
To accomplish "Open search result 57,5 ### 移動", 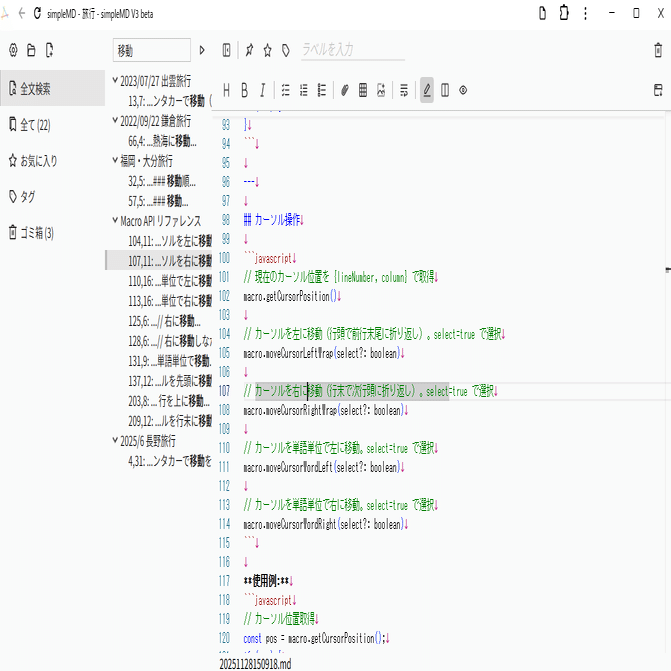I will pyautogui.click(x=159, y=201).
